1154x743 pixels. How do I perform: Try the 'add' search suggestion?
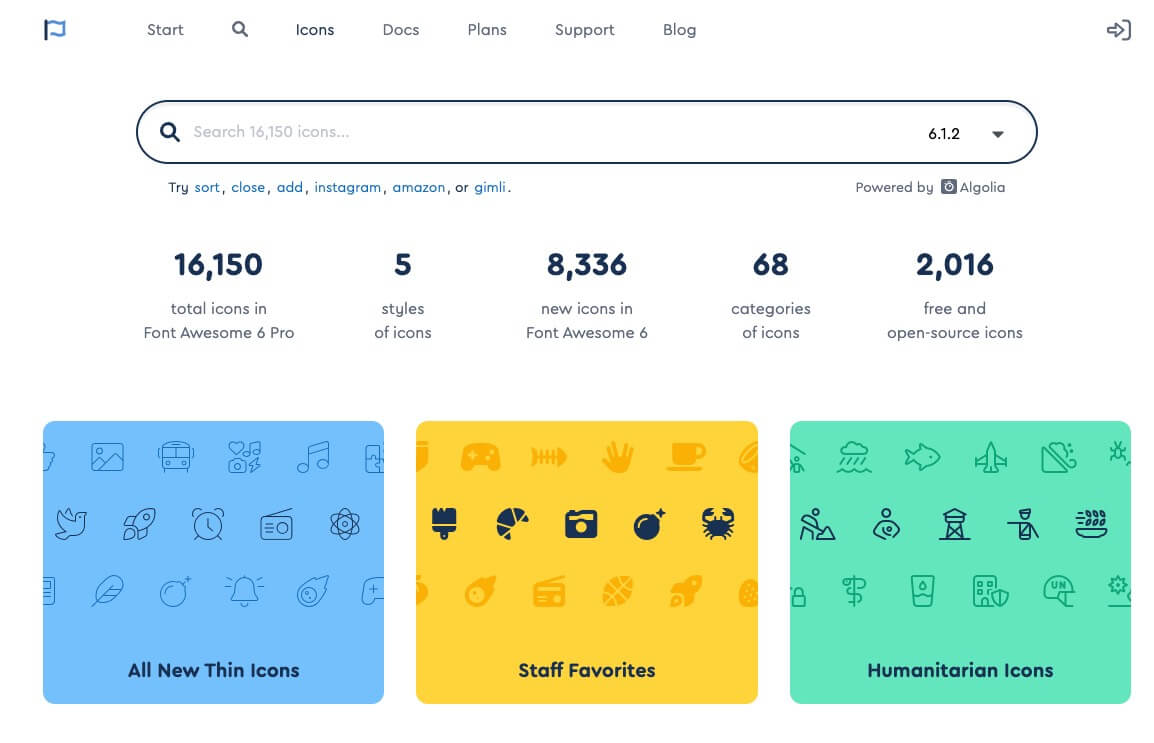click(x=290, y=188)
